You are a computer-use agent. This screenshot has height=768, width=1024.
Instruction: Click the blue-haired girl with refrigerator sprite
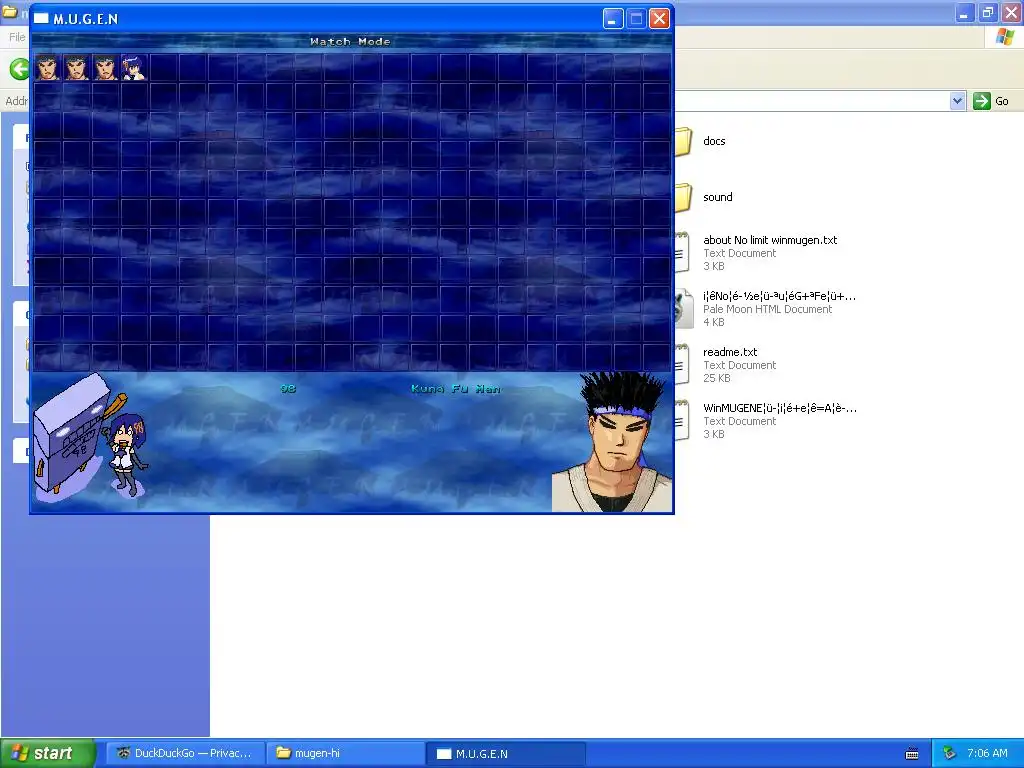click(91, 438)
